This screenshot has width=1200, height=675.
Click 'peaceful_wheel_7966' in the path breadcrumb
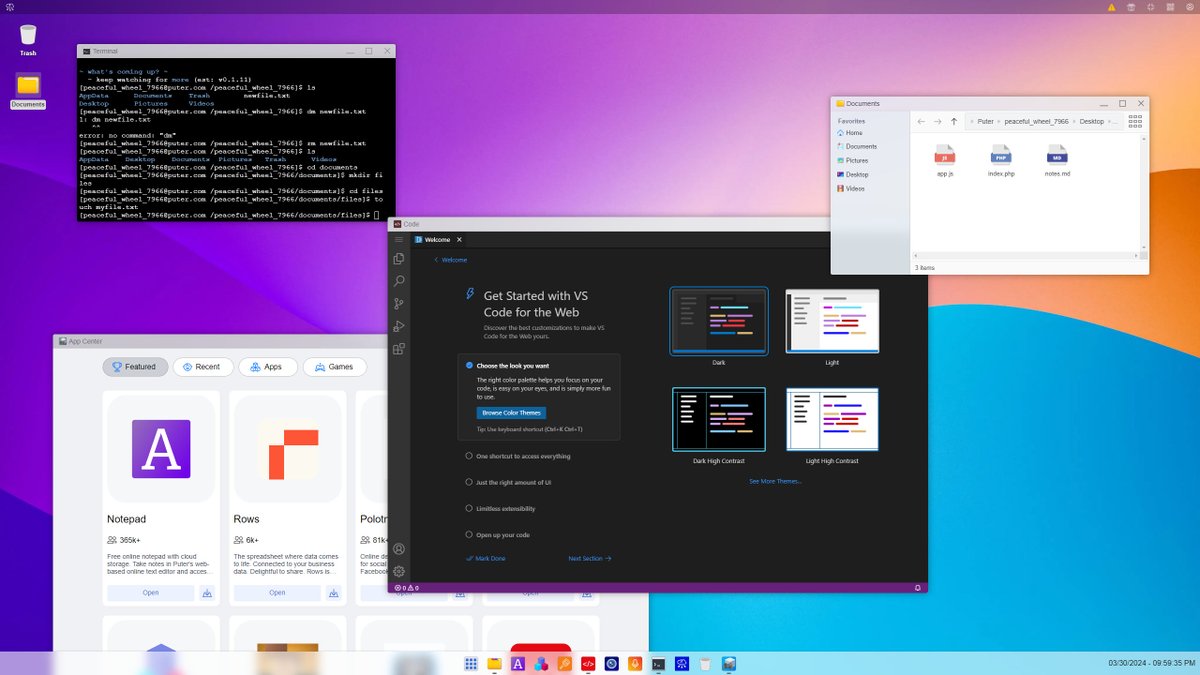coord(1036,121)
